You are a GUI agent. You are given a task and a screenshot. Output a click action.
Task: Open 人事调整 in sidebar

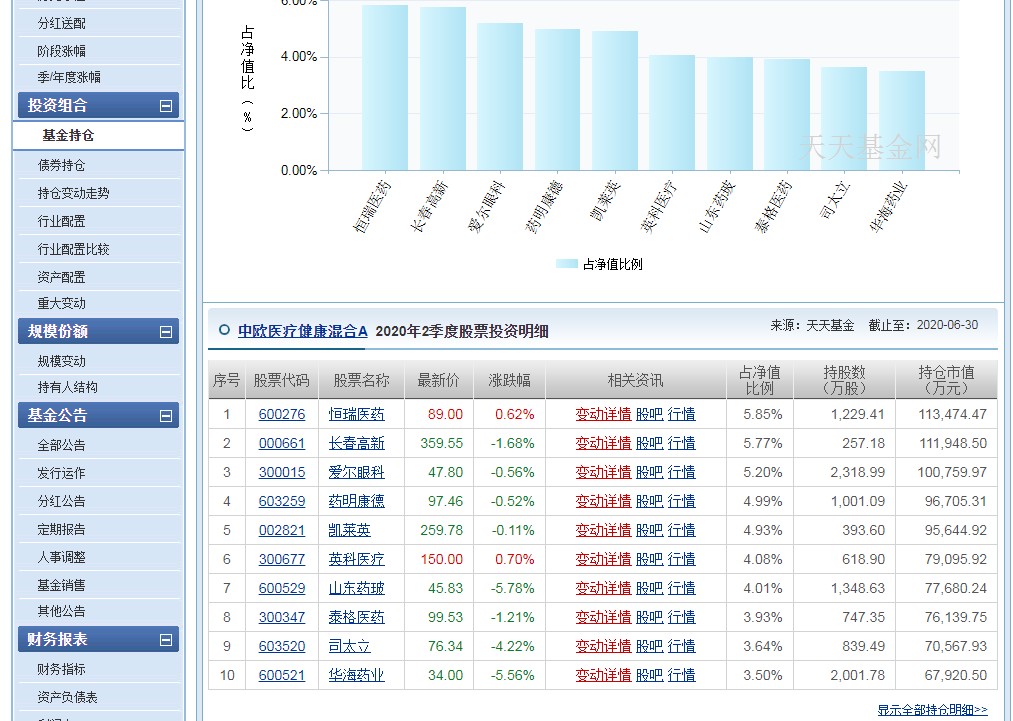point(61,557)
